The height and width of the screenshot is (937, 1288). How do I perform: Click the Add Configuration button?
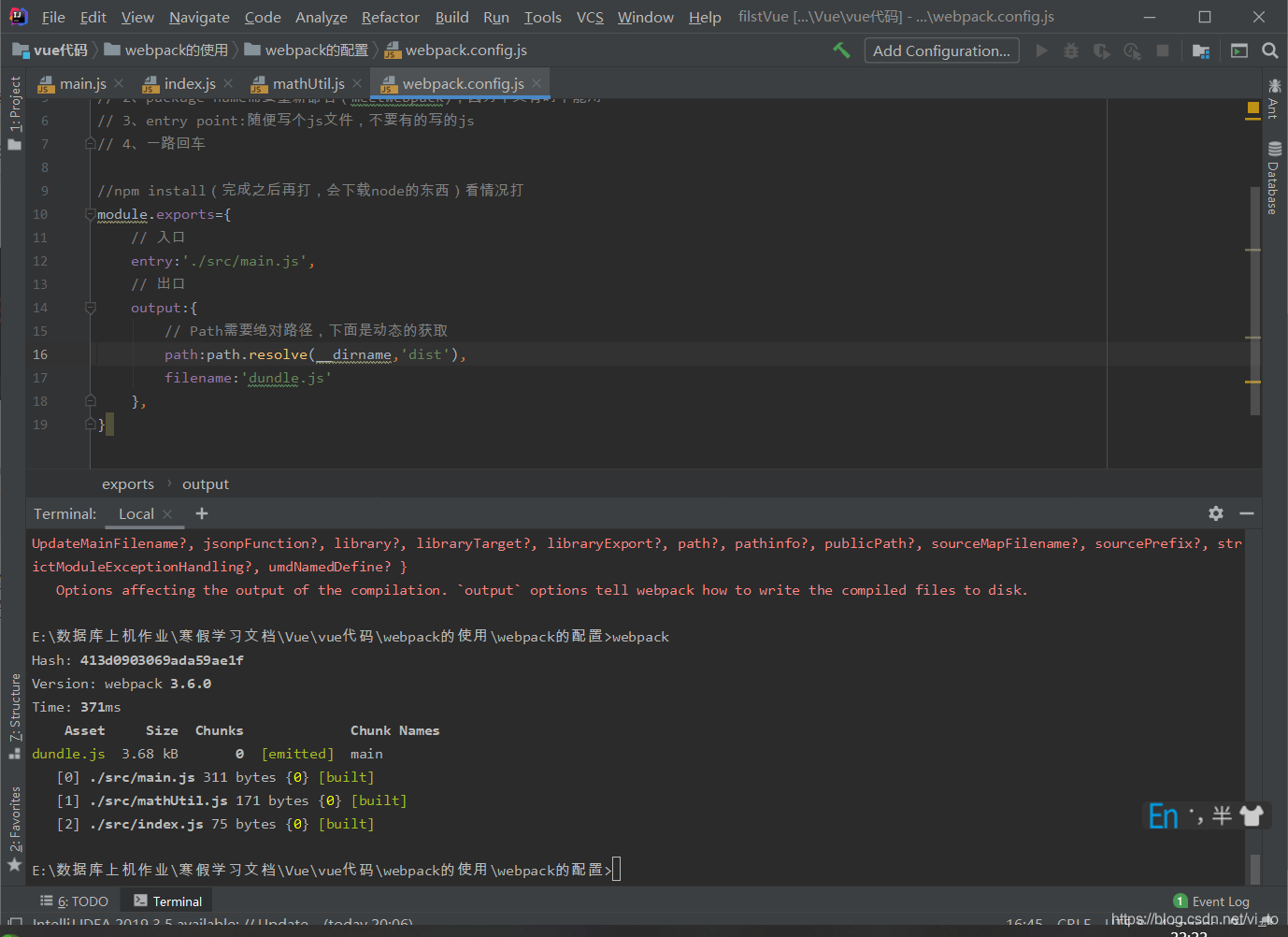coord(941,50)
